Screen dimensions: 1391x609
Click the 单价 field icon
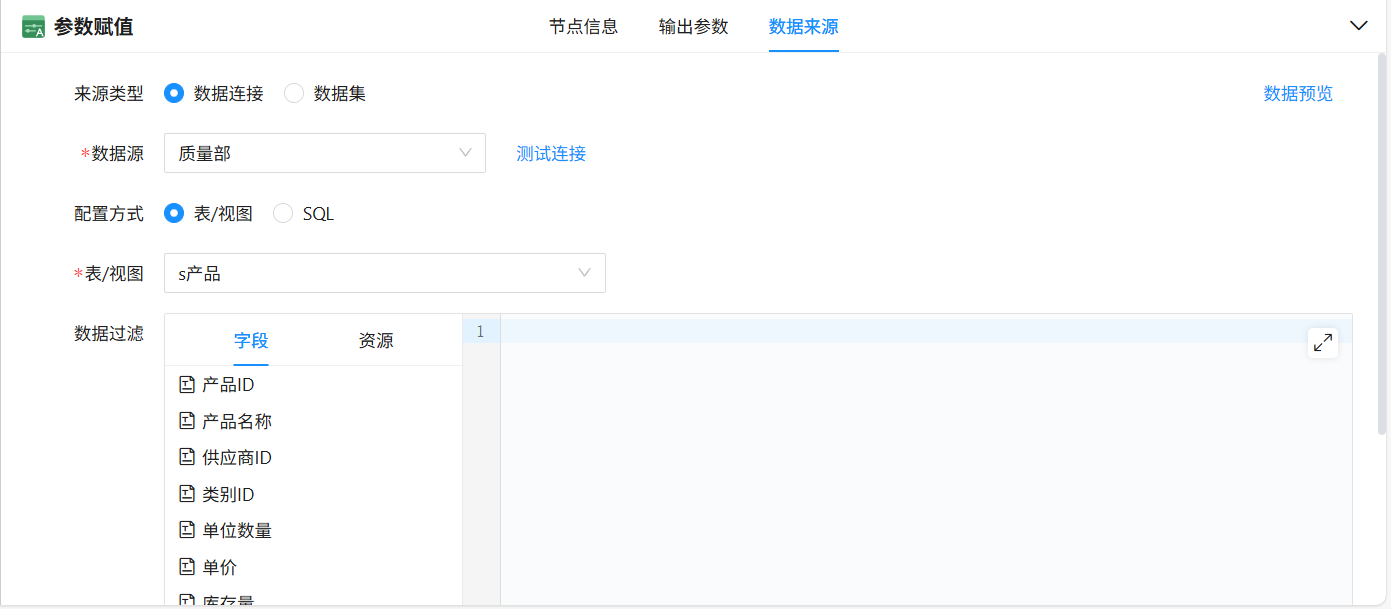(x=187, y=566)
